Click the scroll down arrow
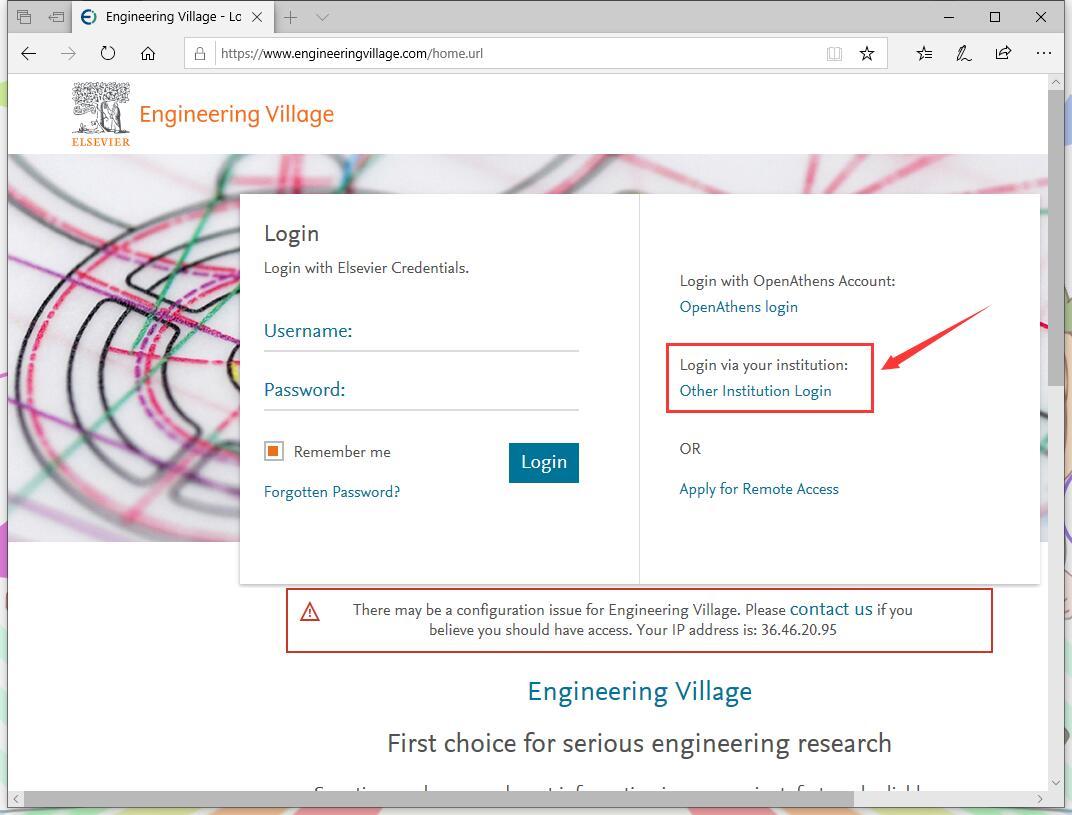1072x815 pixels. (x=1056, y=783)
